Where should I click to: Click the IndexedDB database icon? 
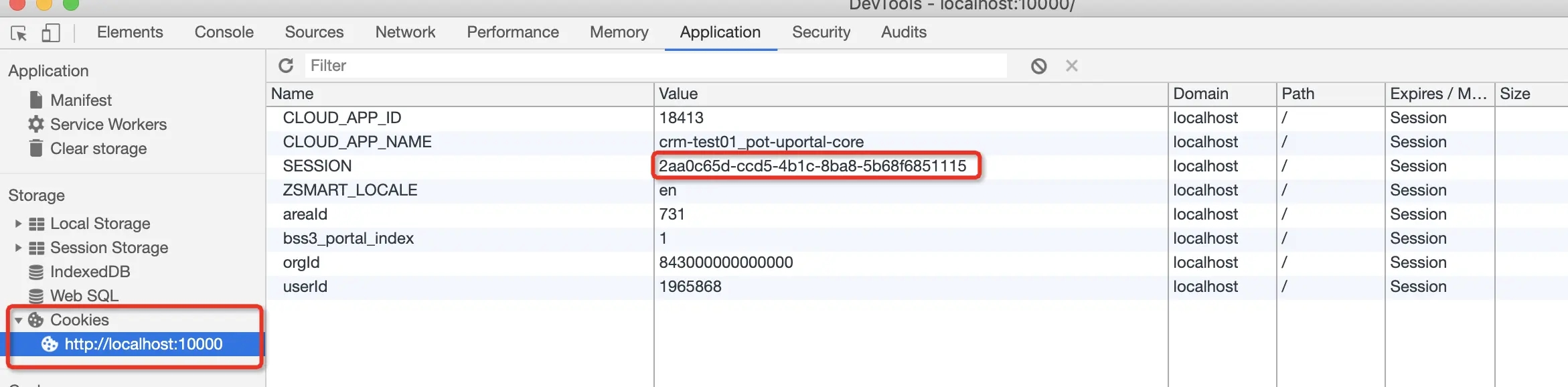click(36, 272)
